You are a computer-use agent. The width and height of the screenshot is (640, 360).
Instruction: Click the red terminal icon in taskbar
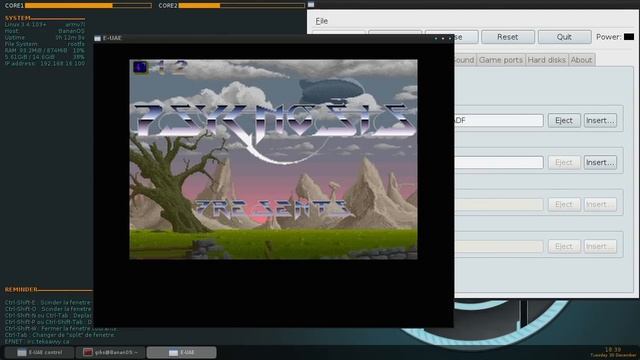(88, 352)
